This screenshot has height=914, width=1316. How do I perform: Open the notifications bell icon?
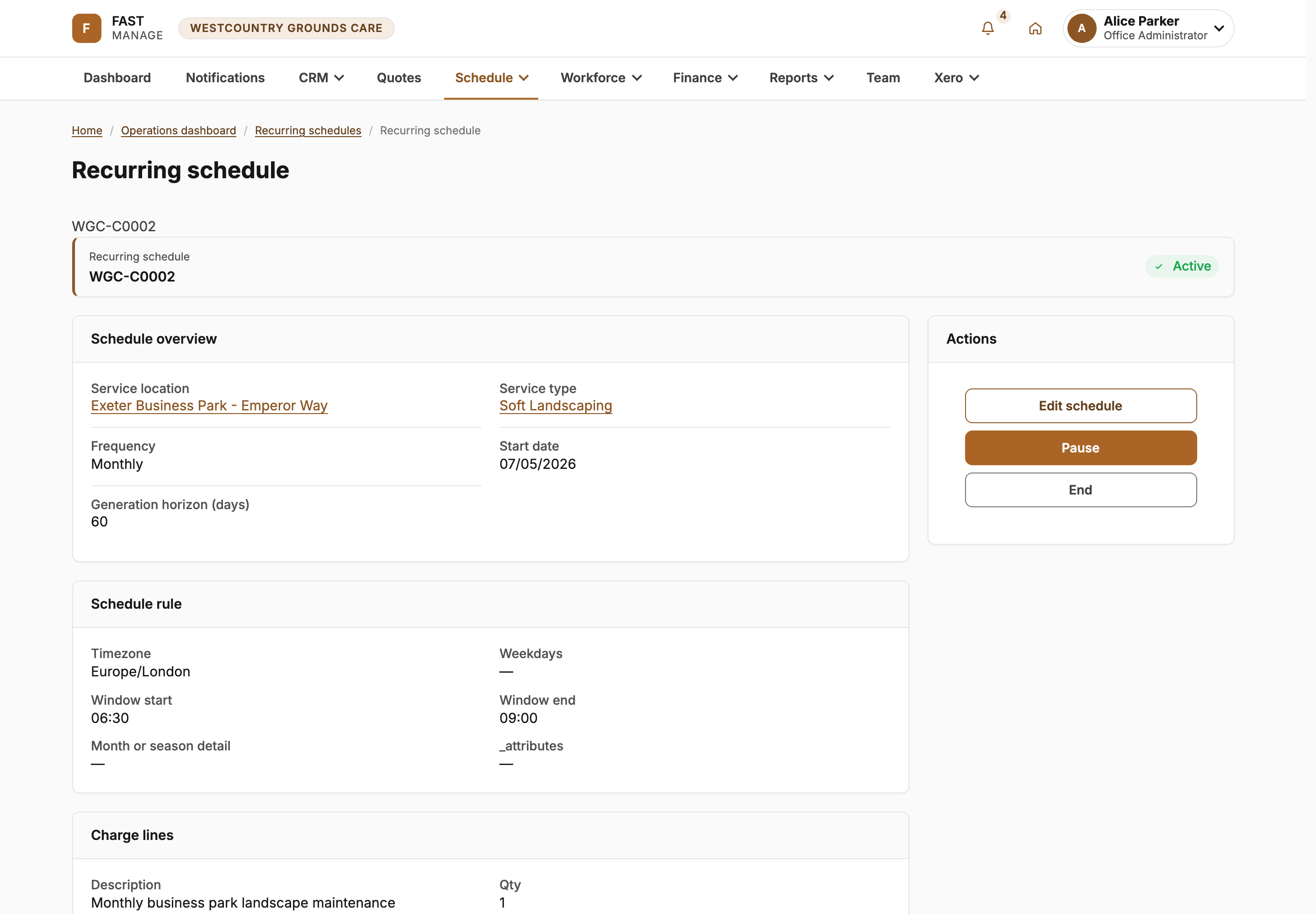[987, 28]
